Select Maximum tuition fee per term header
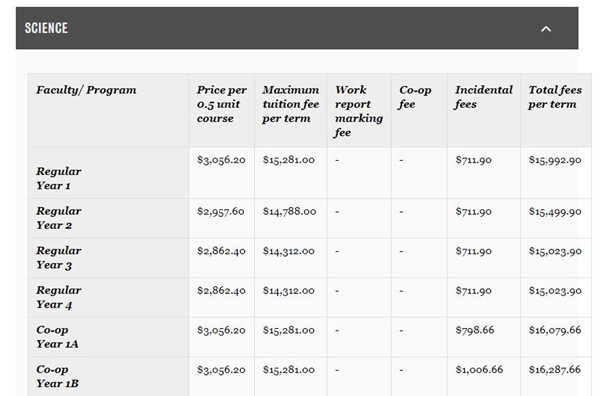Image resolution: width=600 pixels, height=396 pixels. (290, 104)
